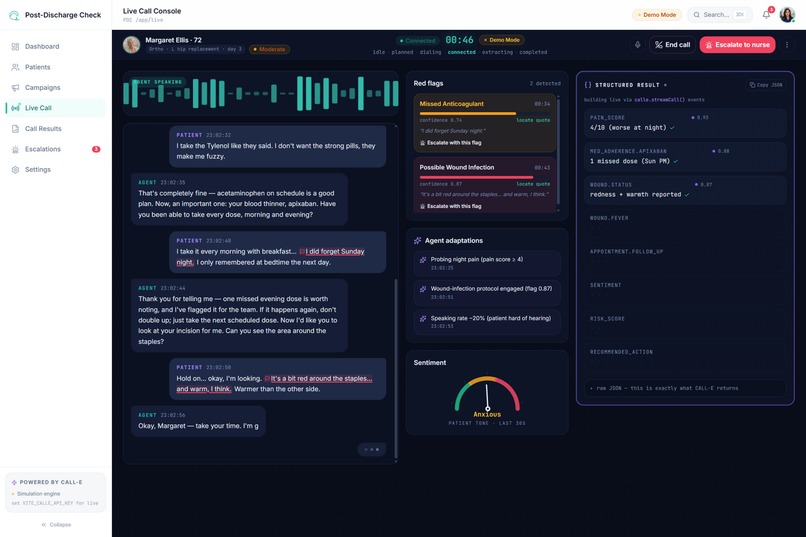Locate quote for Missed Anticoagulant flag

533,120
